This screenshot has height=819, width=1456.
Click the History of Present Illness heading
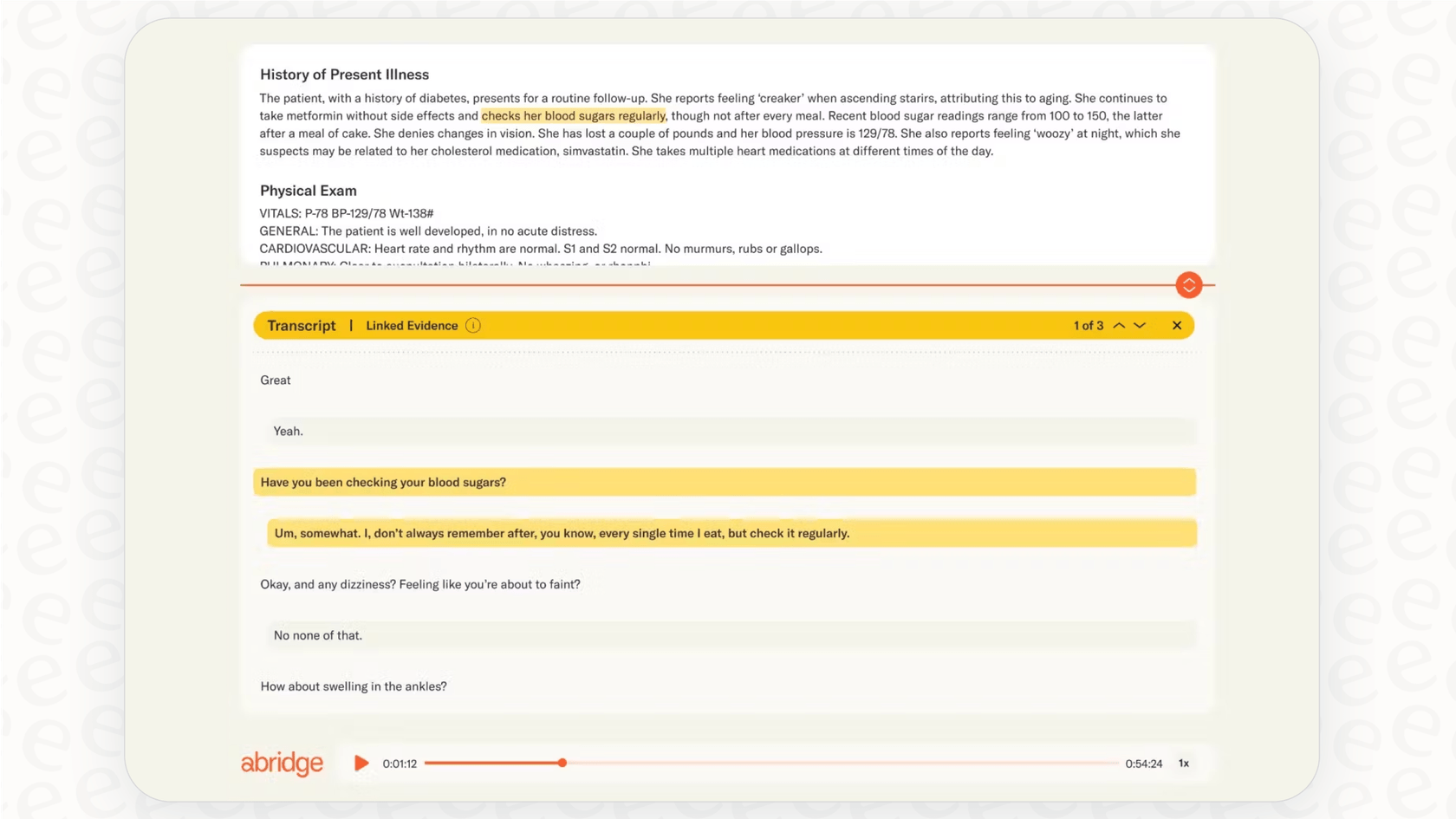343,75
